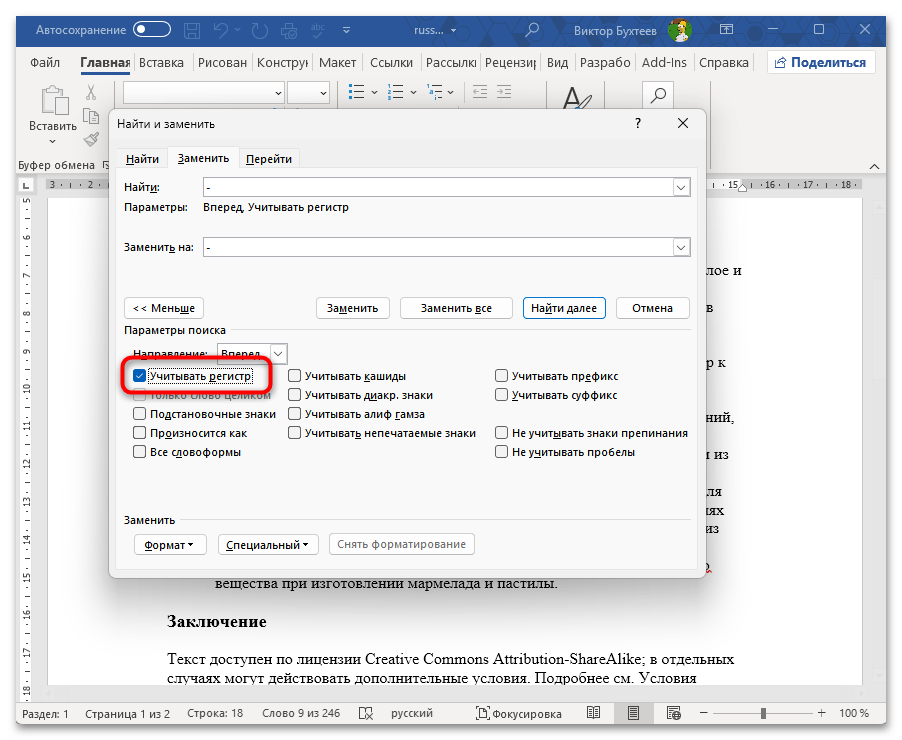Check 'Не учитывать пробелы' option
Screen dimensions: 902x740
502,452
